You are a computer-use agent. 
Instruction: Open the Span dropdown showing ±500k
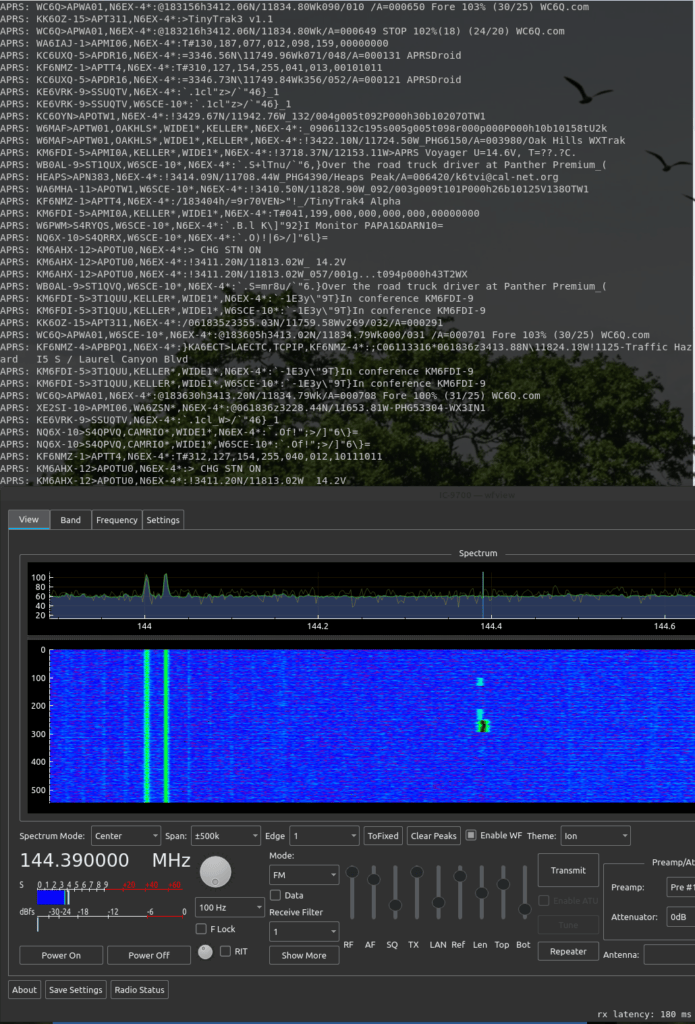click(x=225, y=835)
